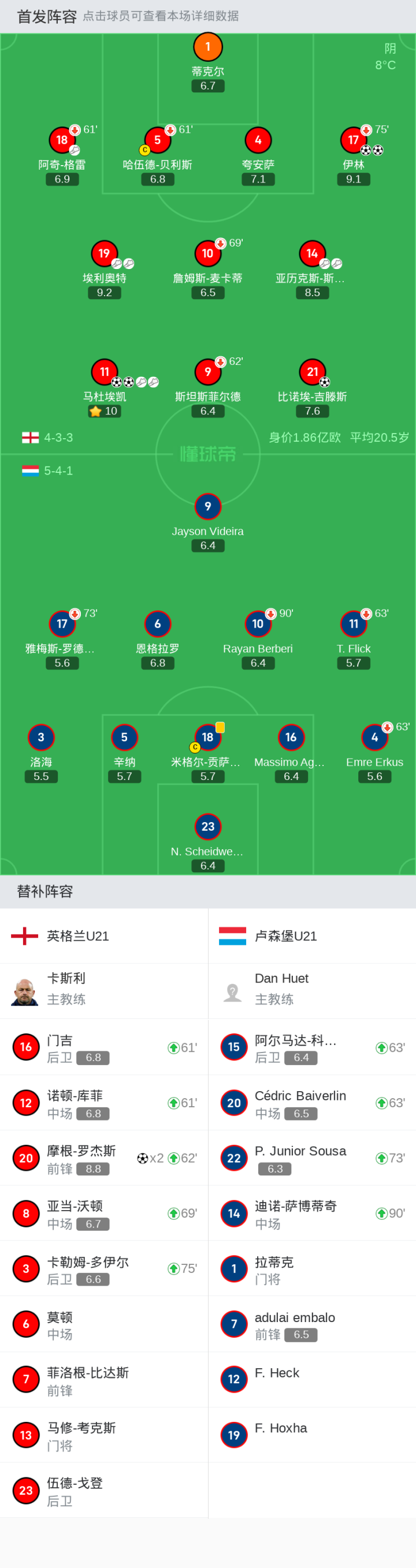Tap Jayson Videira number 9 badge
This screenshot has height=1568, width=416.
point(207,506)
